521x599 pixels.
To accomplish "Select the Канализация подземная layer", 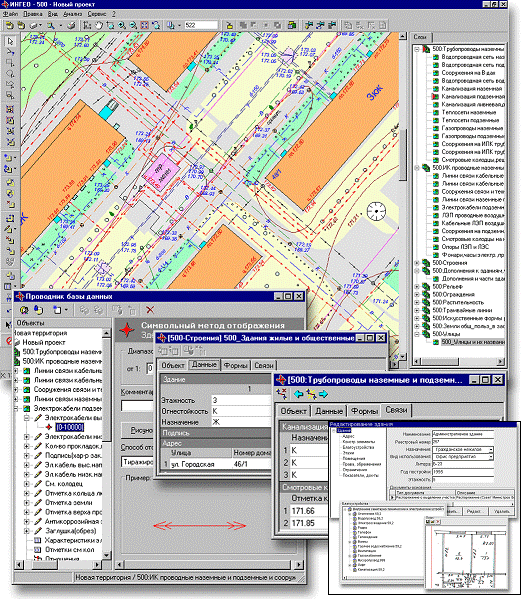I will pos(473,97).
